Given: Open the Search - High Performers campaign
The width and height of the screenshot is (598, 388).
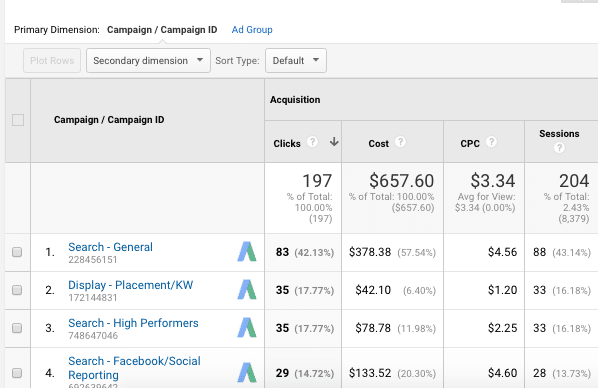Looking at the screenshot, I should [x=133, y=323].
